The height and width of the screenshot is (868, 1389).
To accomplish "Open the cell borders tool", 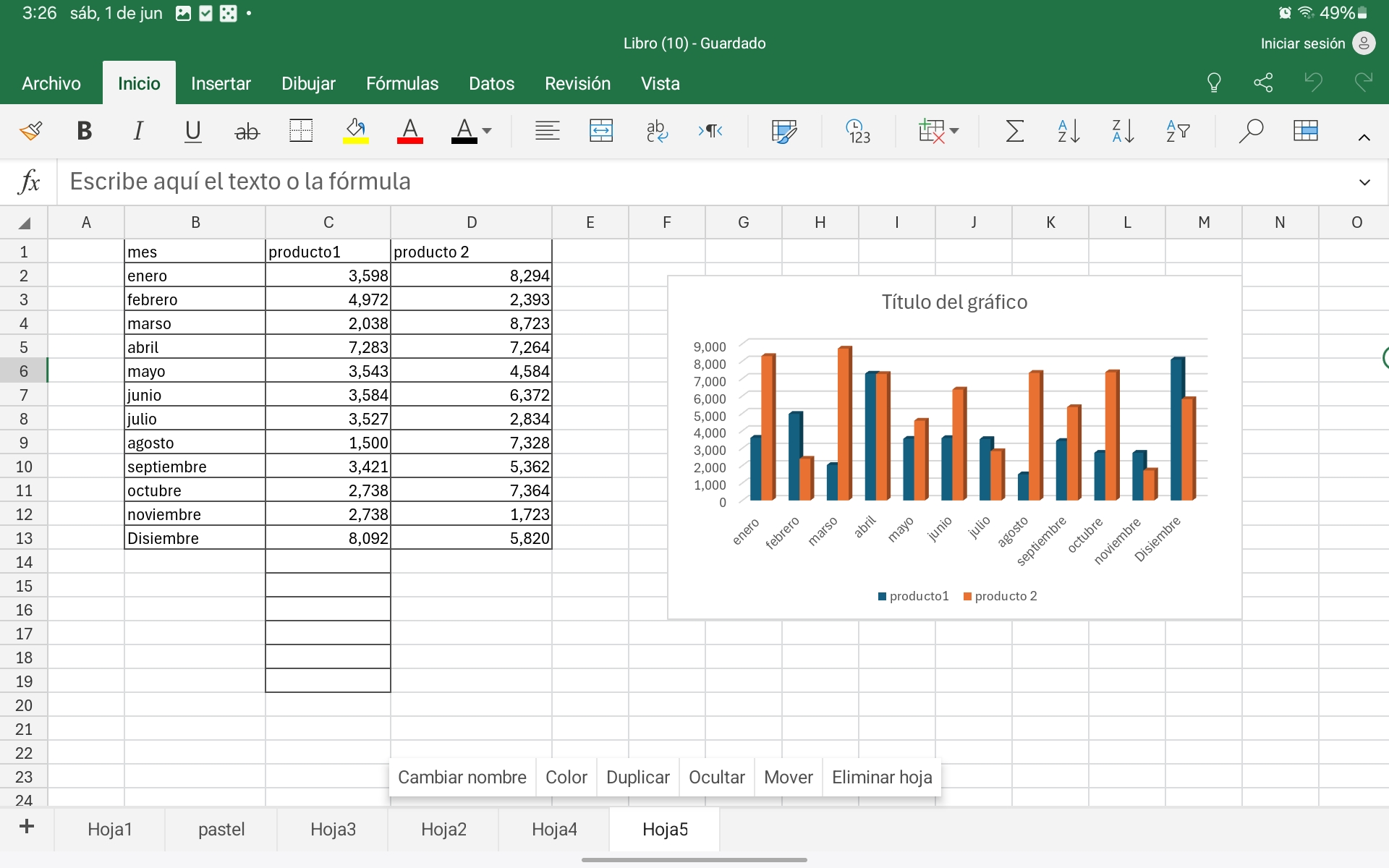I will pyautogui.click(x=301, y=131).
